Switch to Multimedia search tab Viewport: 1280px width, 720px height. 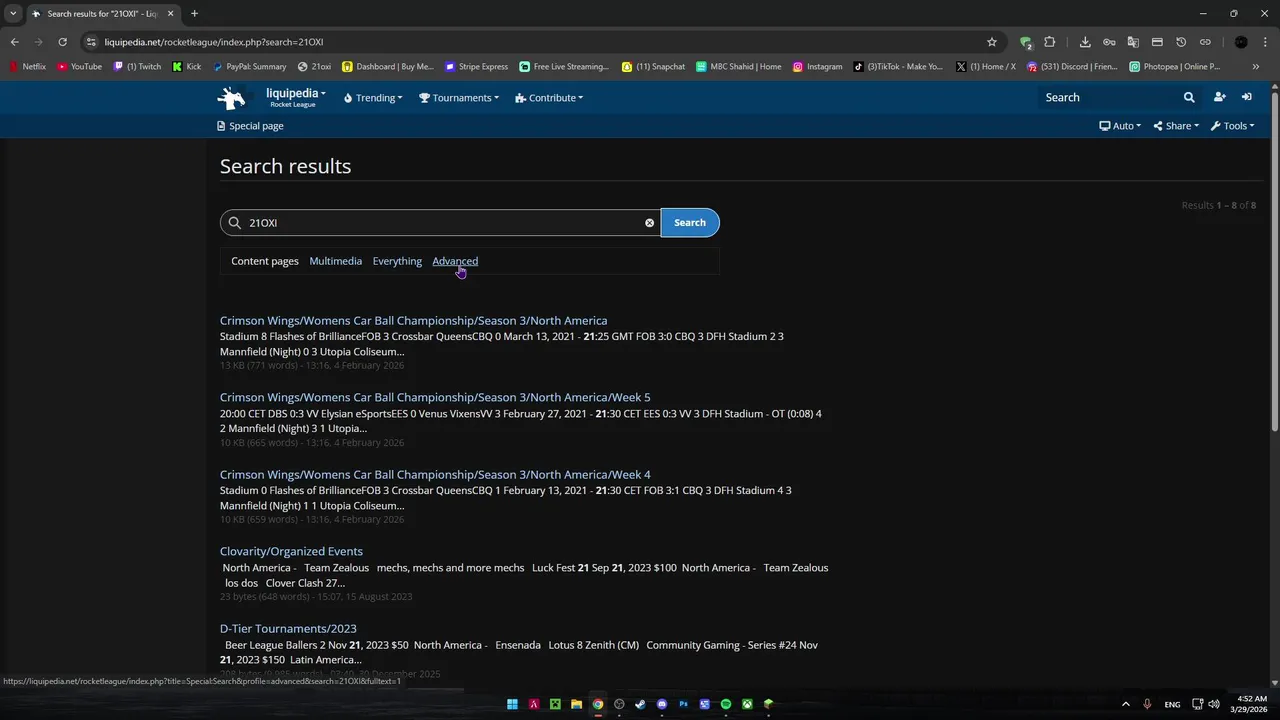pos(335,261)
